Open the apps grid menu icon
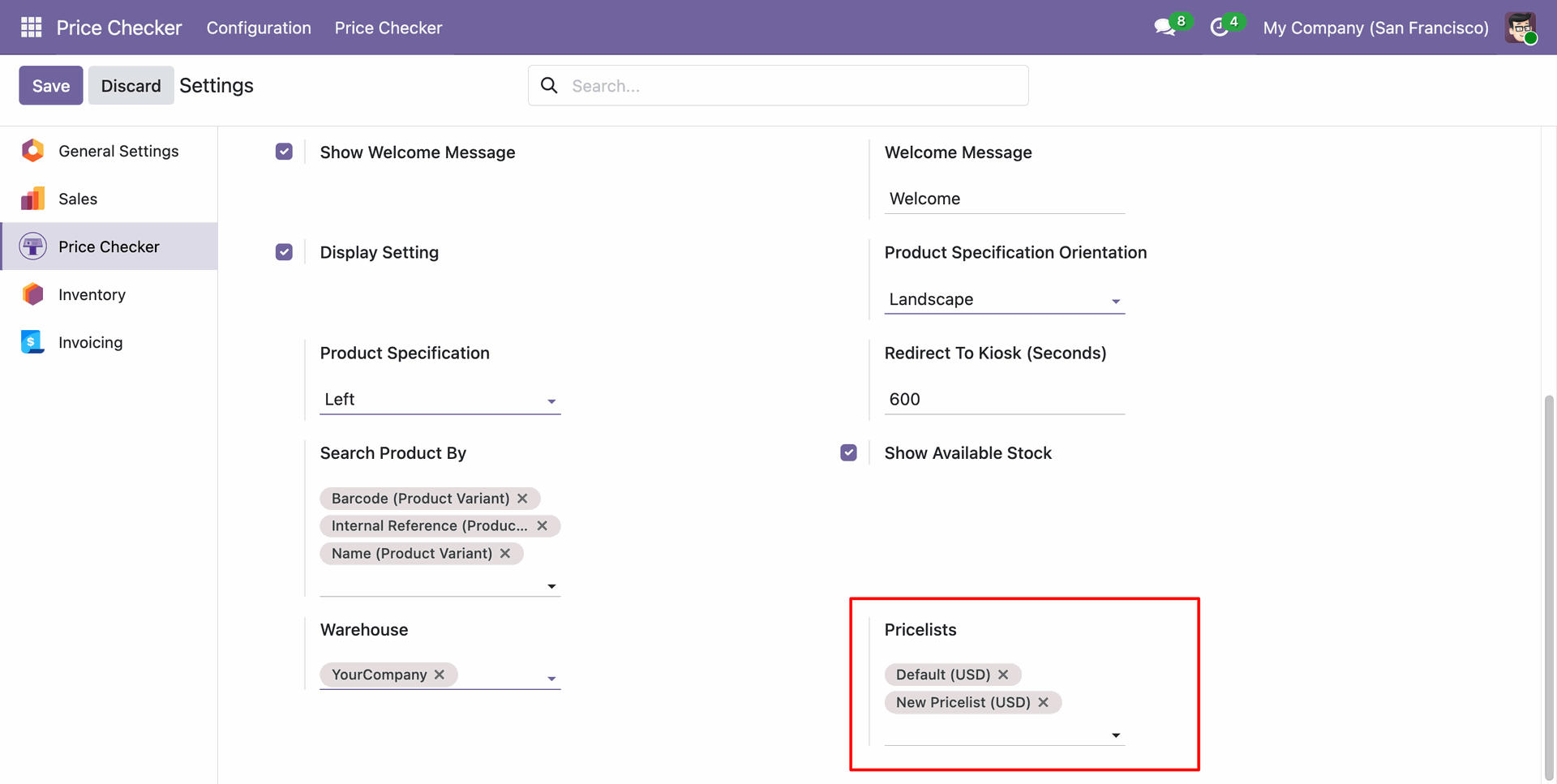1557x784 pixels. click(31, 28)
